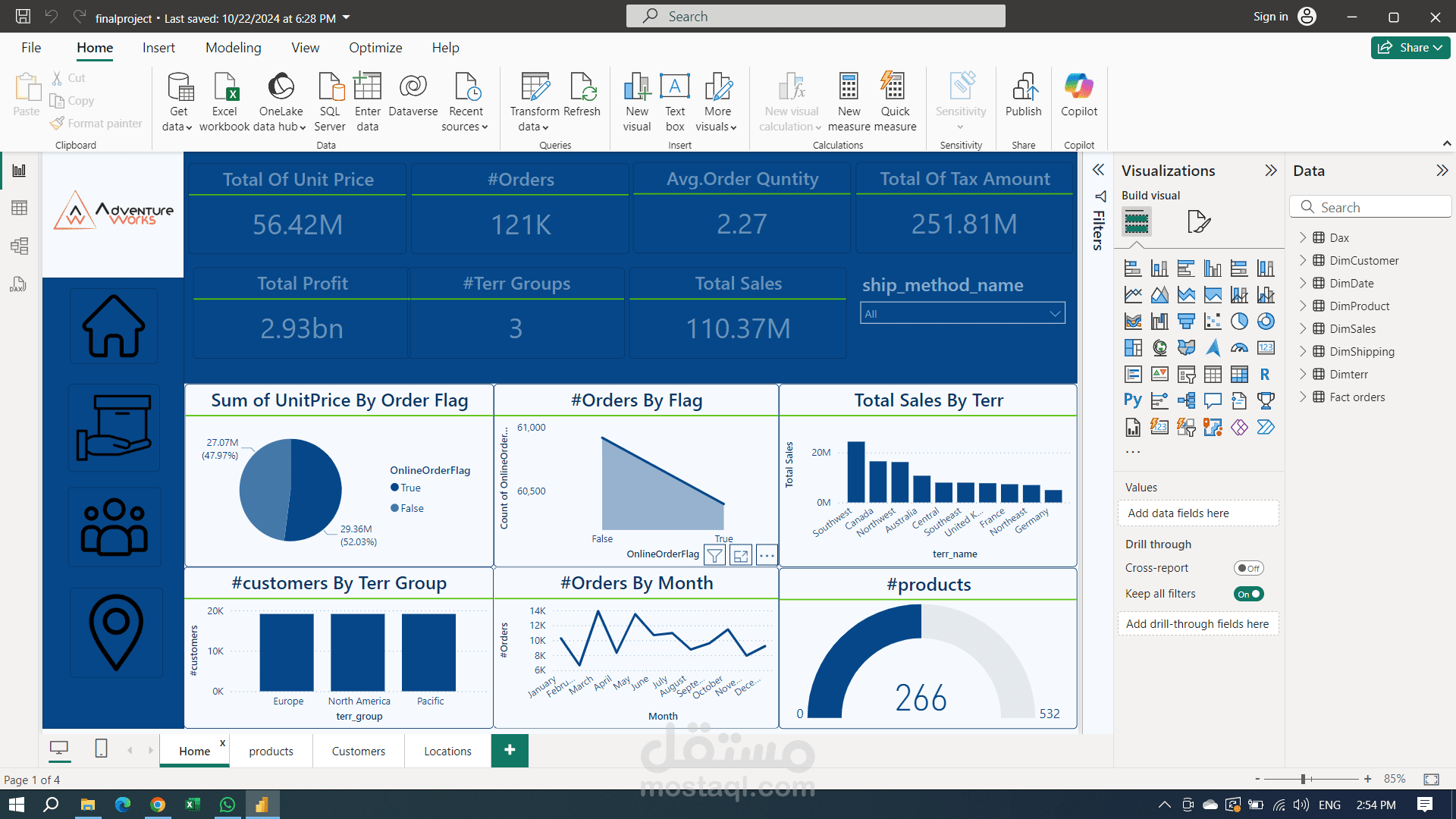Expand the DimCustomer table
Viewport: 1456px width, 819px height.
tap(1303, 260)
